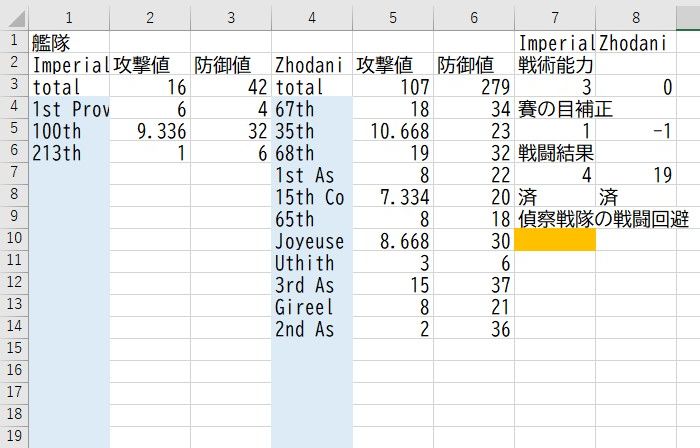
Task: Click the value 10.668
Action: click(393, 130)
